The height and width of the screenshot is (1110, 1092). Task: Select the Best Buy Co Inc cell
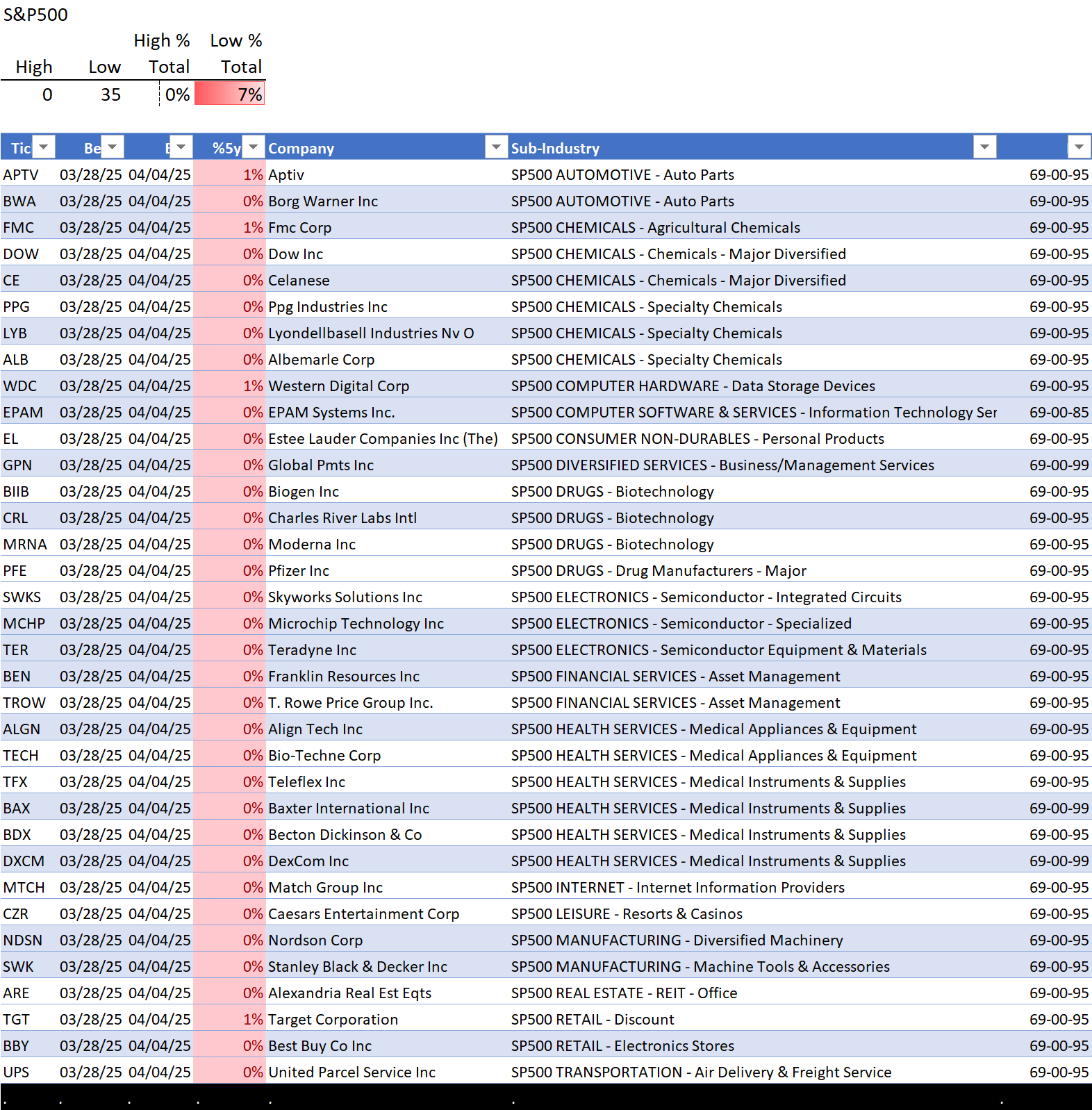tap(386, 1045)
